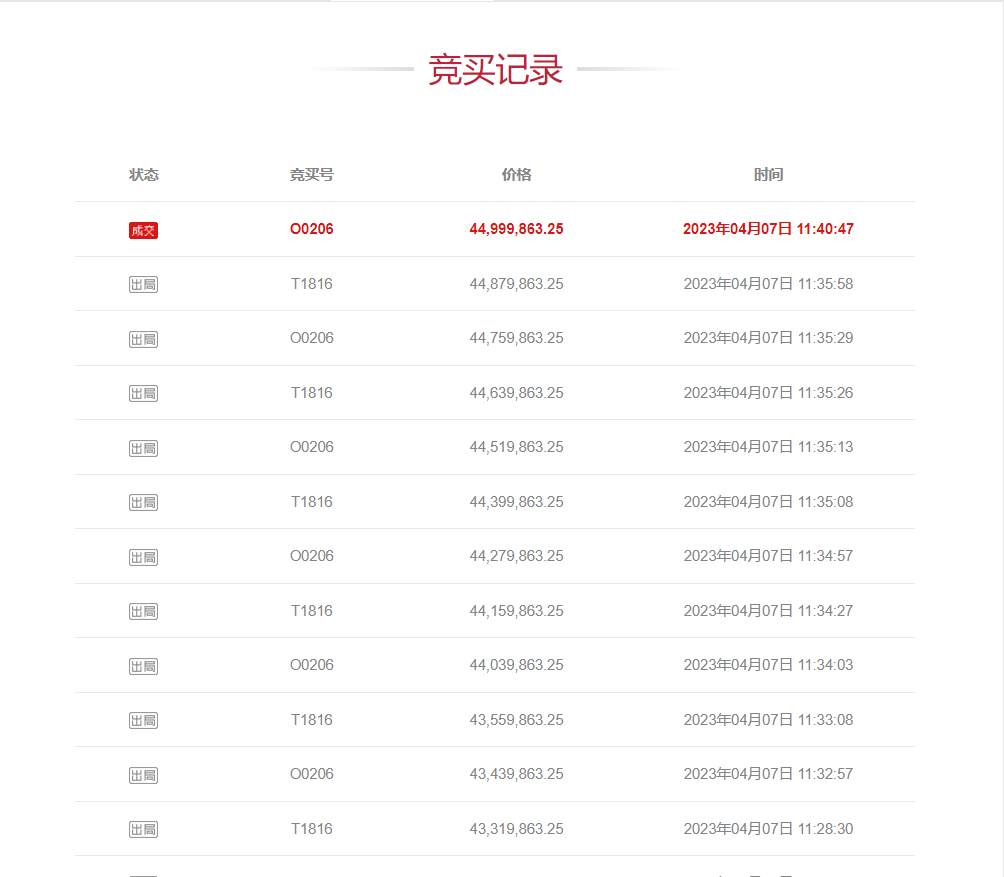Select the timestamp 2023年04月07日 11:35:58
The image size is (1004, 877).
click(x=768, y=284)
